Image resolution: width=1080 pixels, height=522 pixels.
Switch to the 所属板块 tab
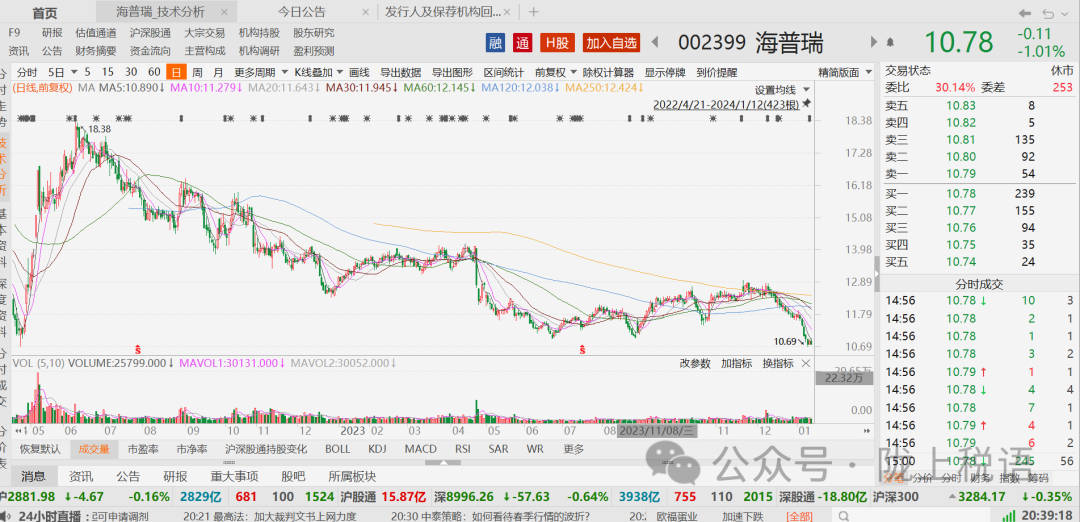[352, 476]
